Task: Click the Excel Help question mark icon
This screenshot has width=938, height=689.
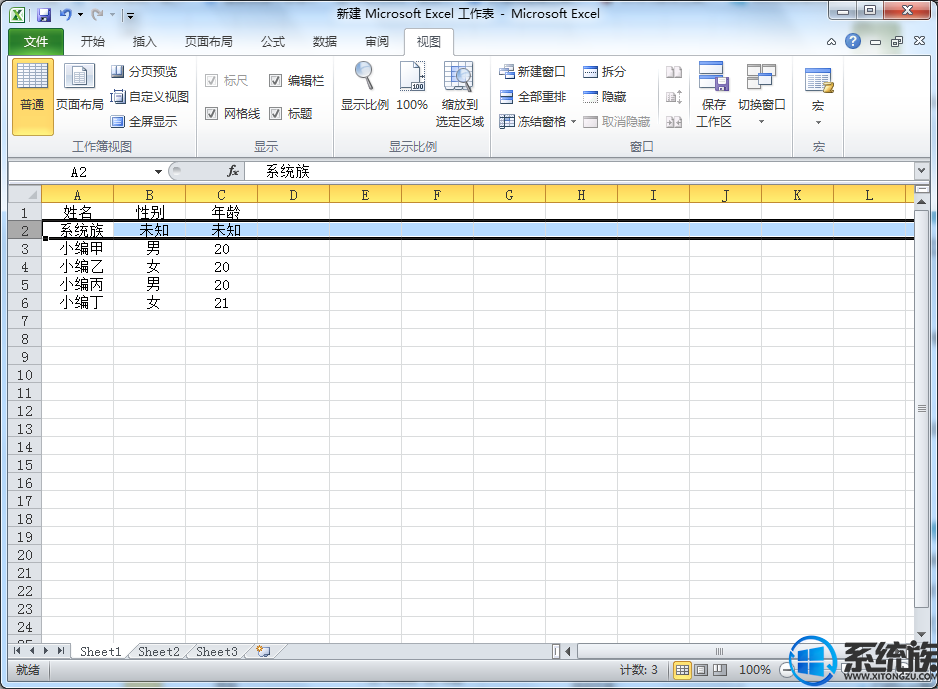Action: (853, 41)
